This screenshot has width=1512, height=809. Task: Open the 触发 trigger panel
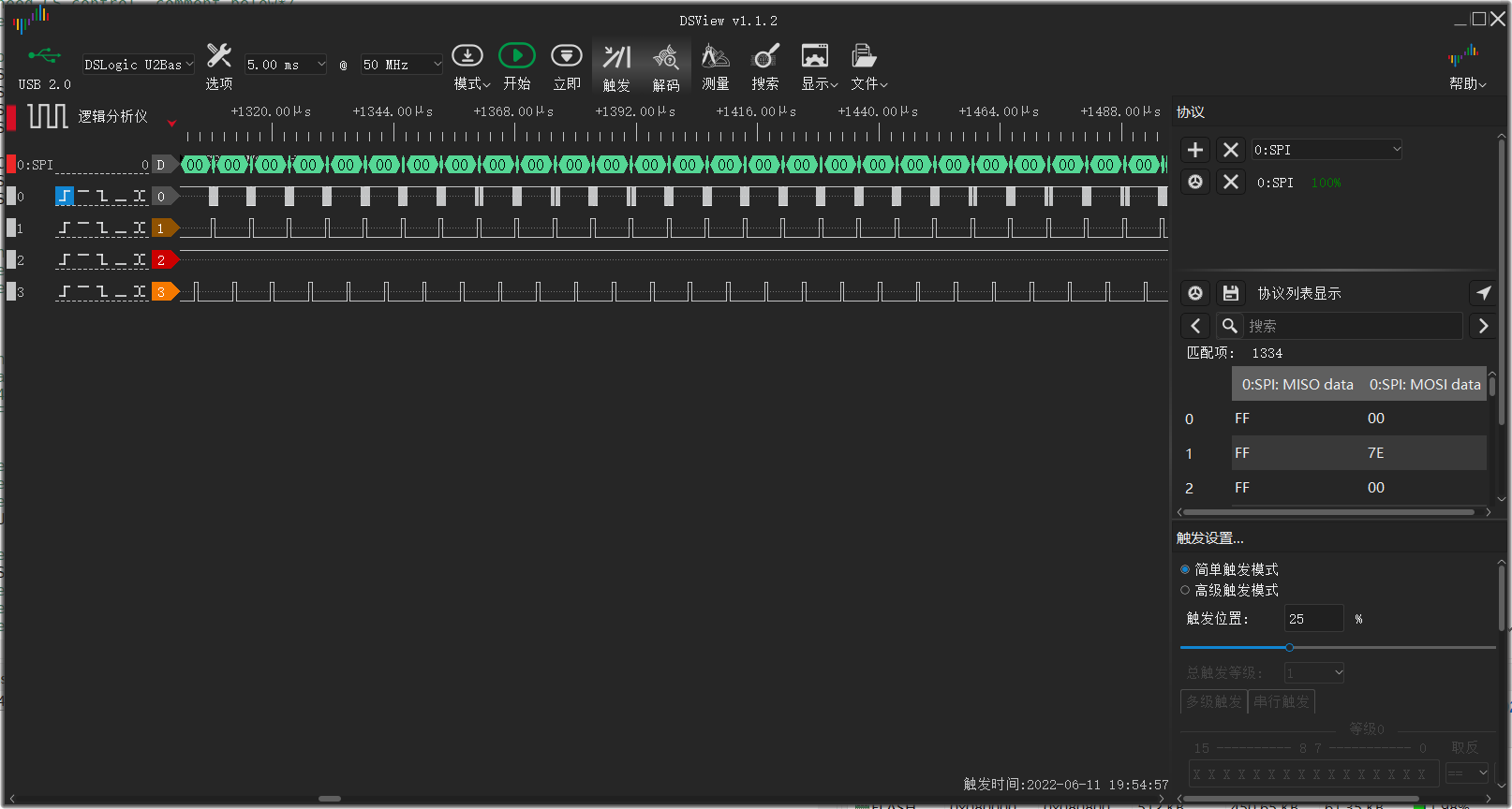pyautogui.click(x=616, y=67)
